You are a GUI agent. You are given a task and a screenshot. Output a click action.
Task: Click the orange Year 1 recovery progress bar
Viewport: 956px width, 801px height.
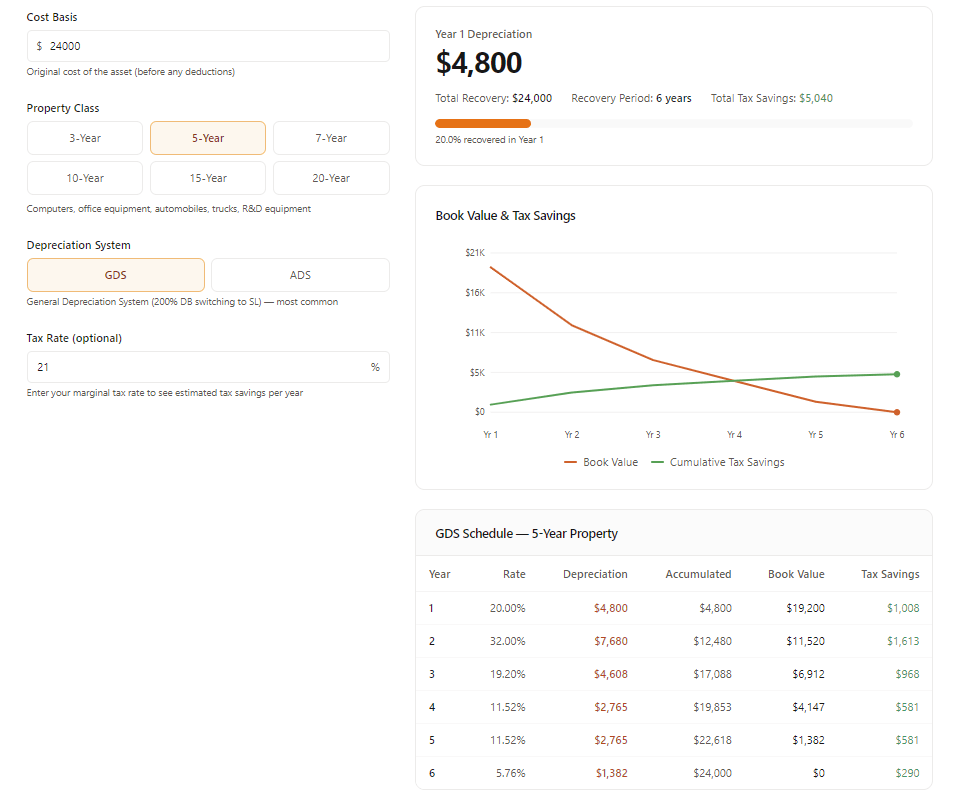click(483, 123)
